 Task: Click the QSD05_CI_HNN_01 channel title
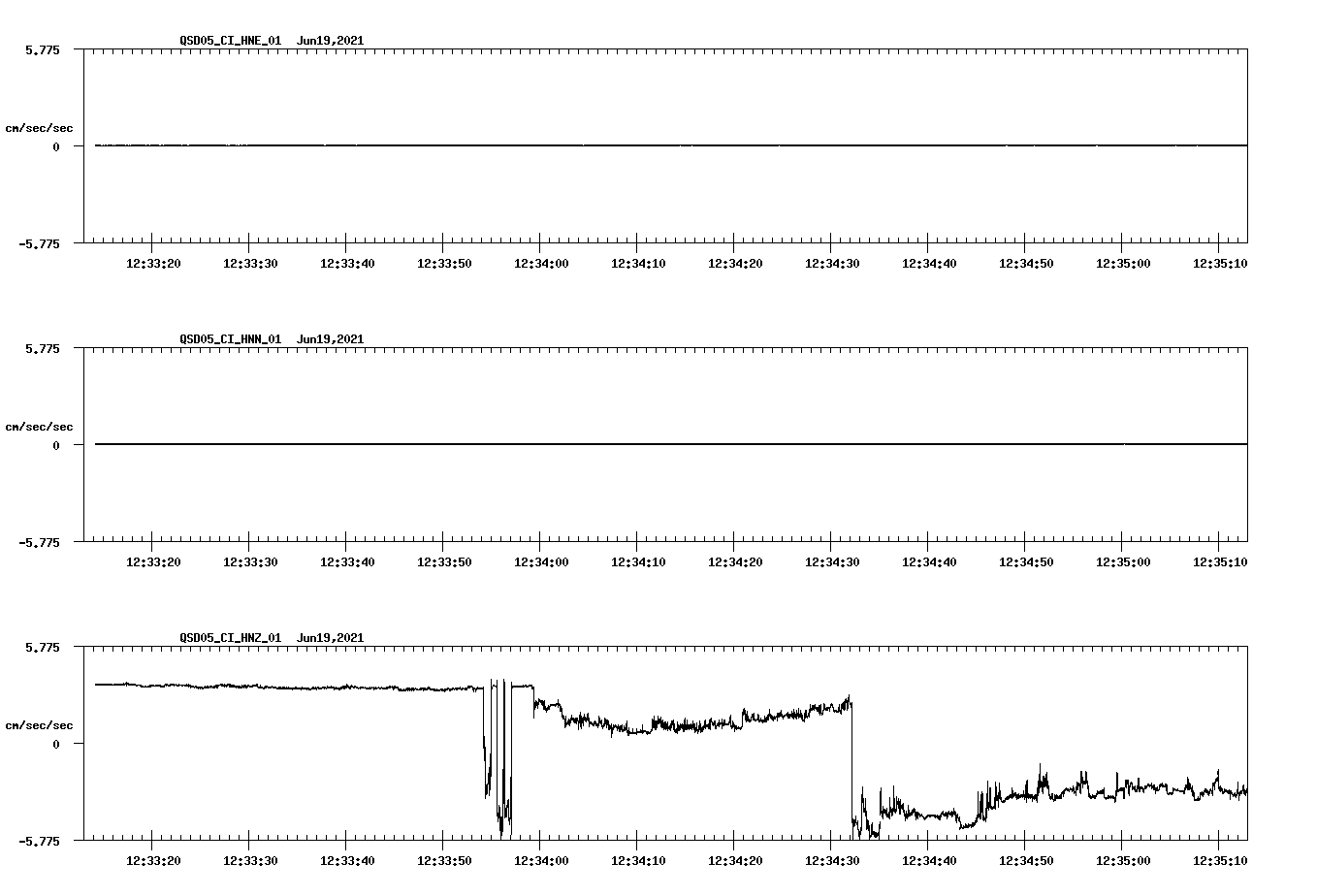pyautogui.click(x=231, y=339)
